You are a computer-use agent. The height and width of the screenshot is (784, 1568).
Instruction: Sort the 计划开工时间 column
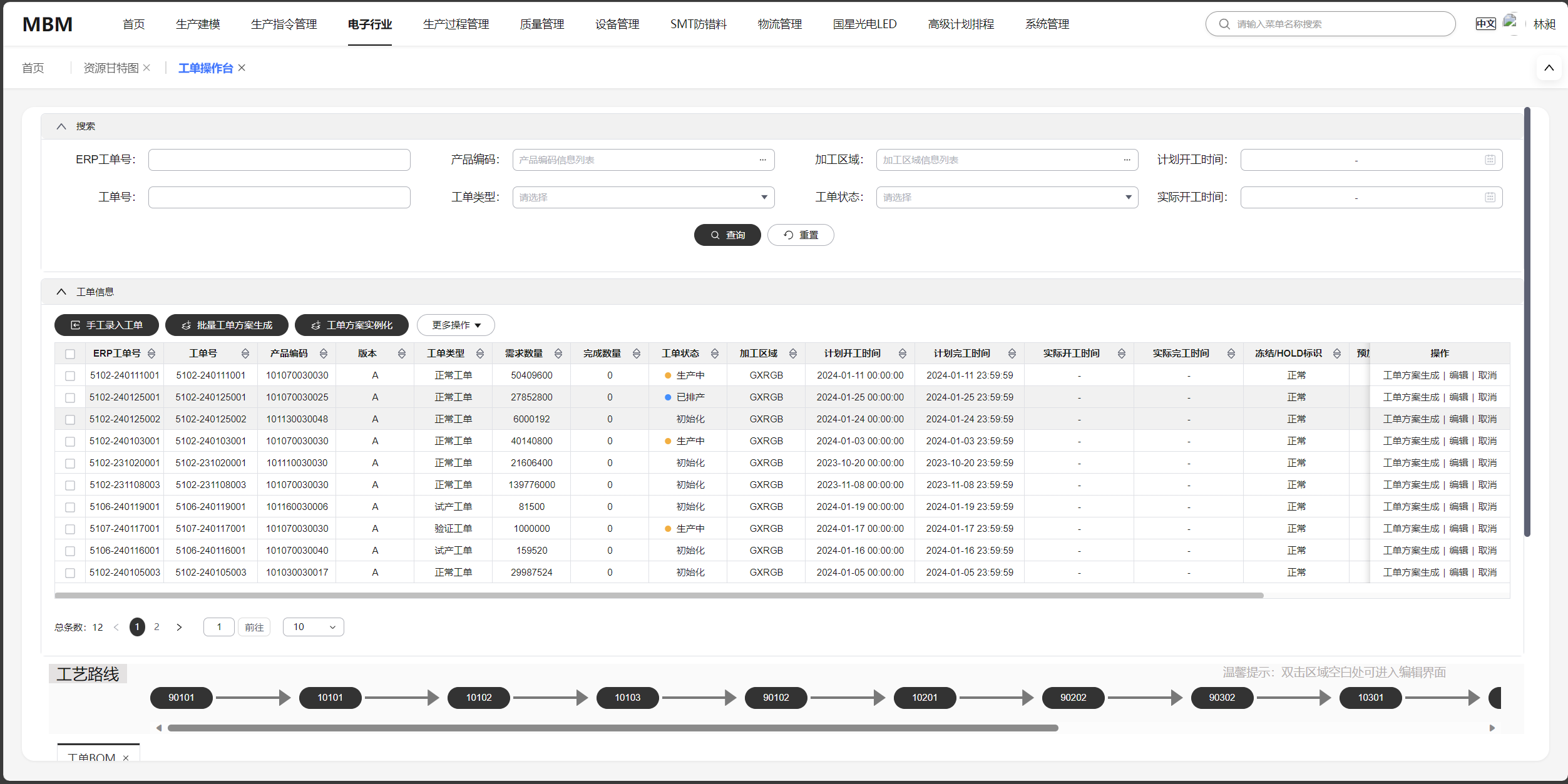click(902, 353)
